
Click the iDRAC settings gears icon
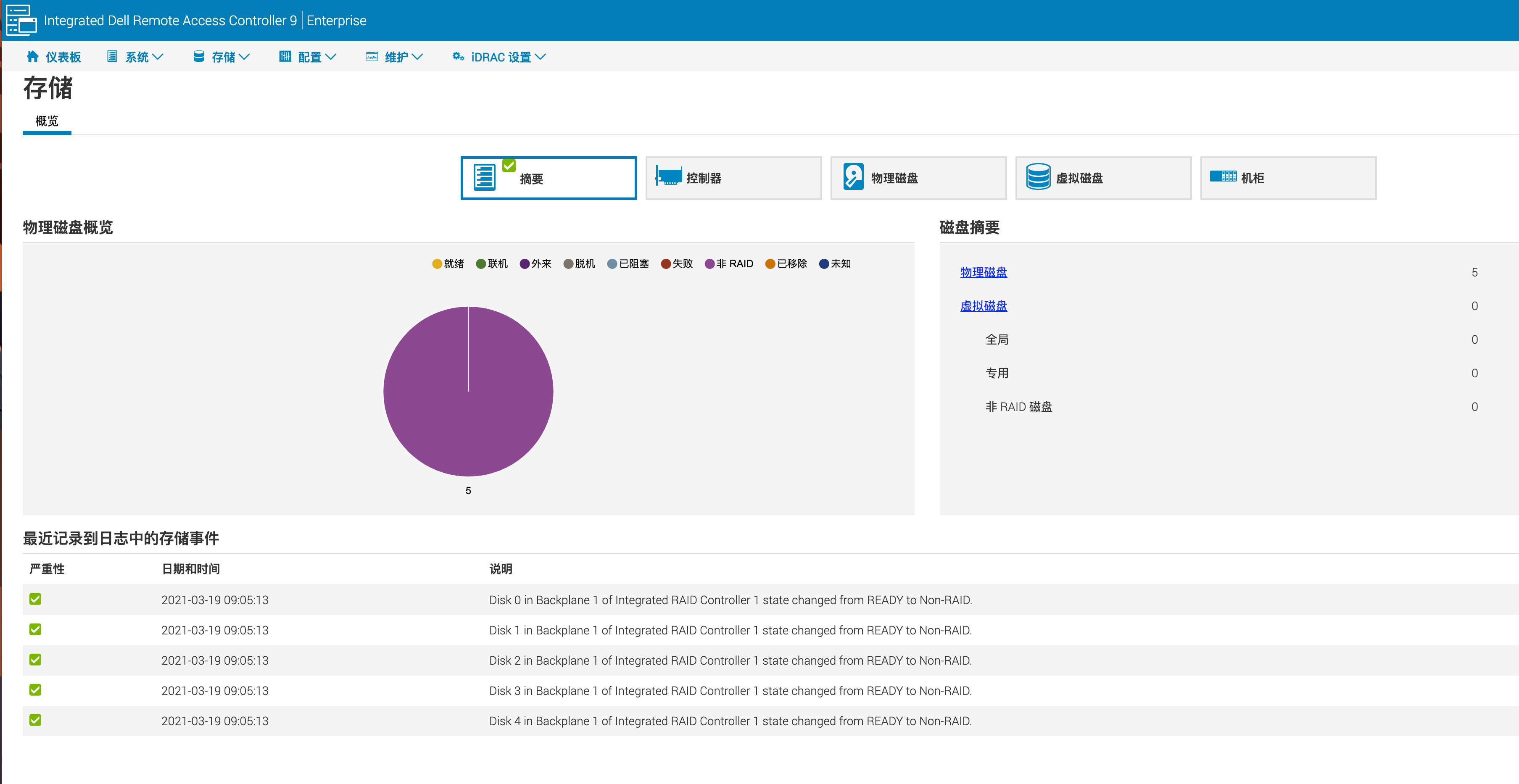458,57
